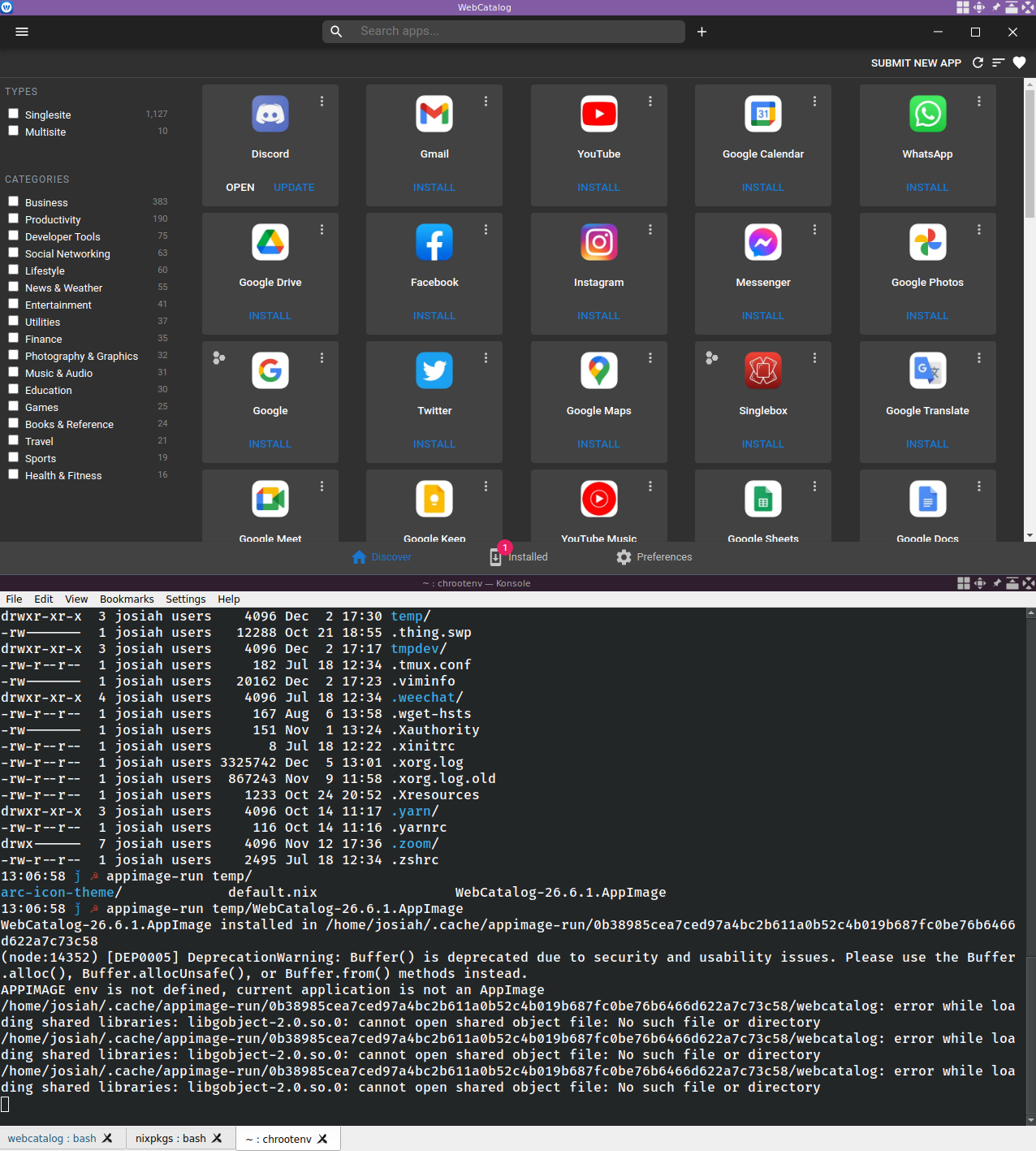Click the WhatsApp app icon
The height and width of the screenshot is (1151, 1036).
coord(927,114)
